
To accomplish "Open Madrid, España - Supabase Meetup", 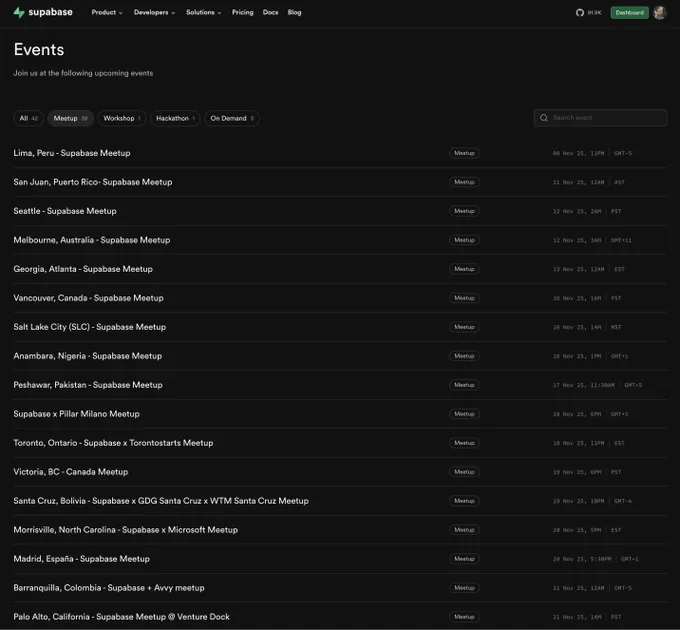I will 82,559.
